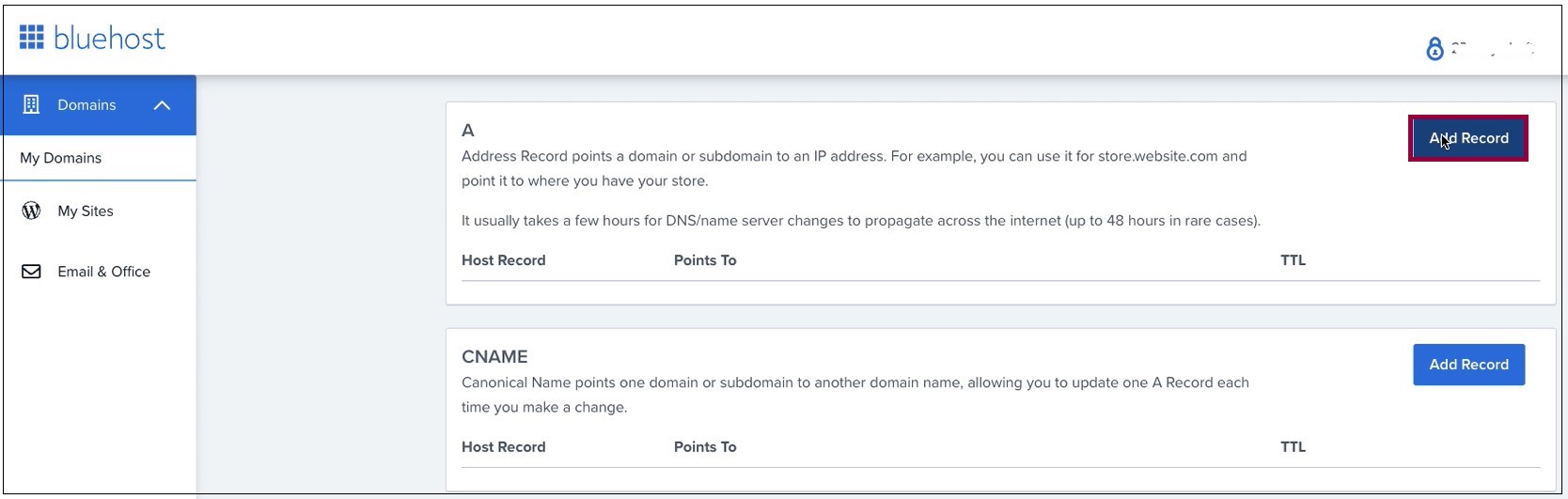Screen dimensions: 1568x499
Task: Click the Domains building icon
Action: point(31,104)
